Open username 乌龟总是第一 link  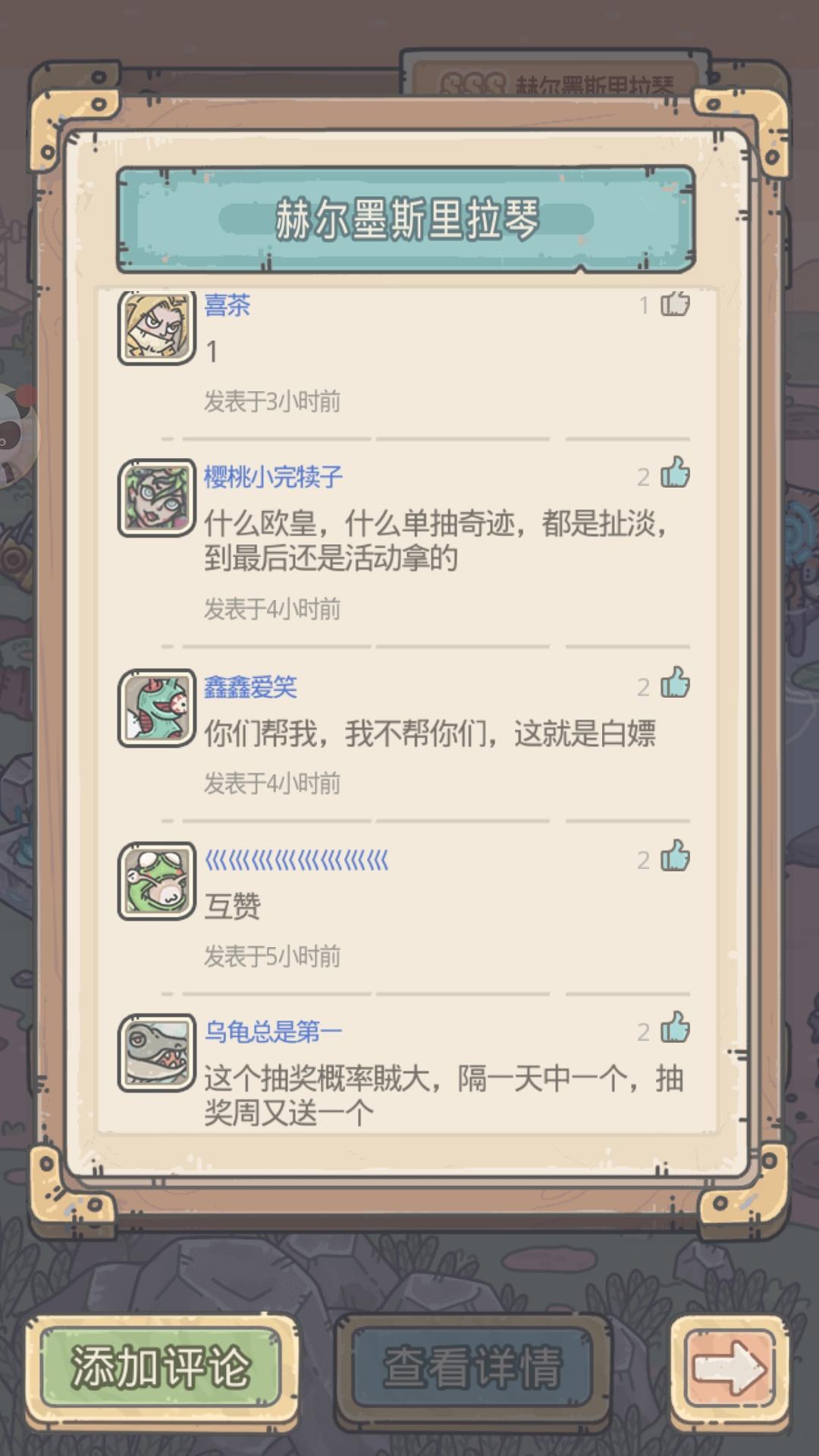coord(273,1031)
